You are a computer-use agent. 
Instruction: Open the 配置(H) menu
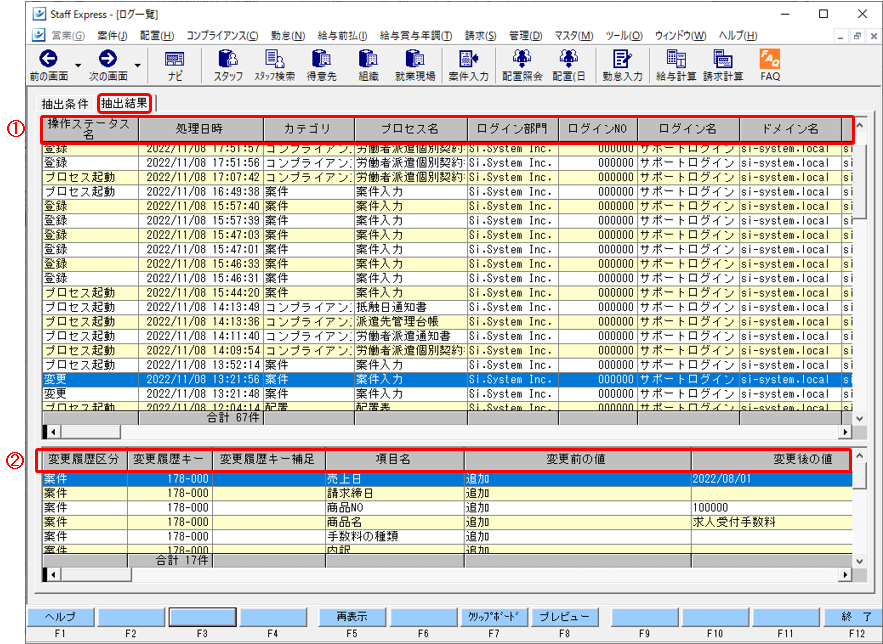[157, 35]
